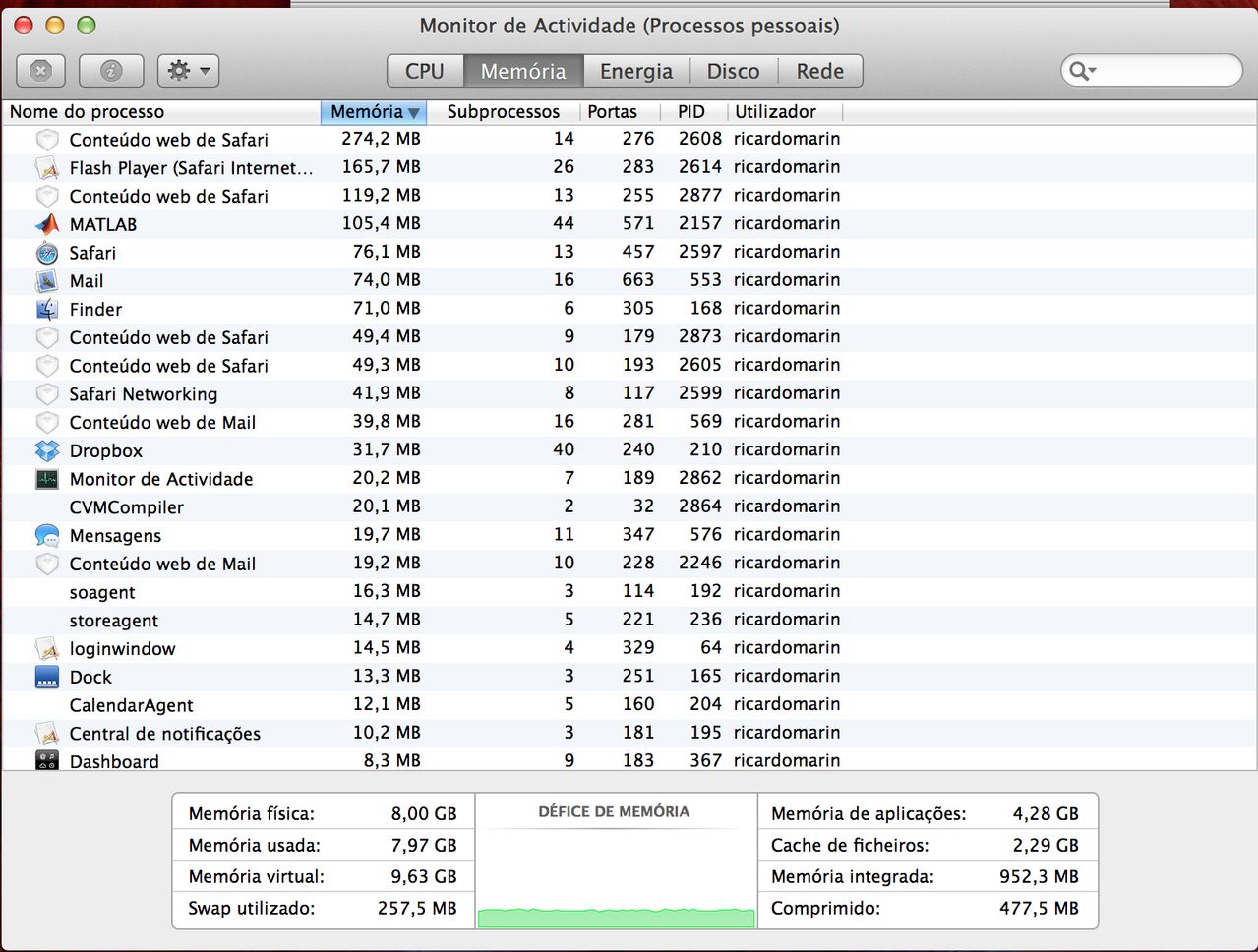
Task: Click the search field
Action: (1152, 70)
